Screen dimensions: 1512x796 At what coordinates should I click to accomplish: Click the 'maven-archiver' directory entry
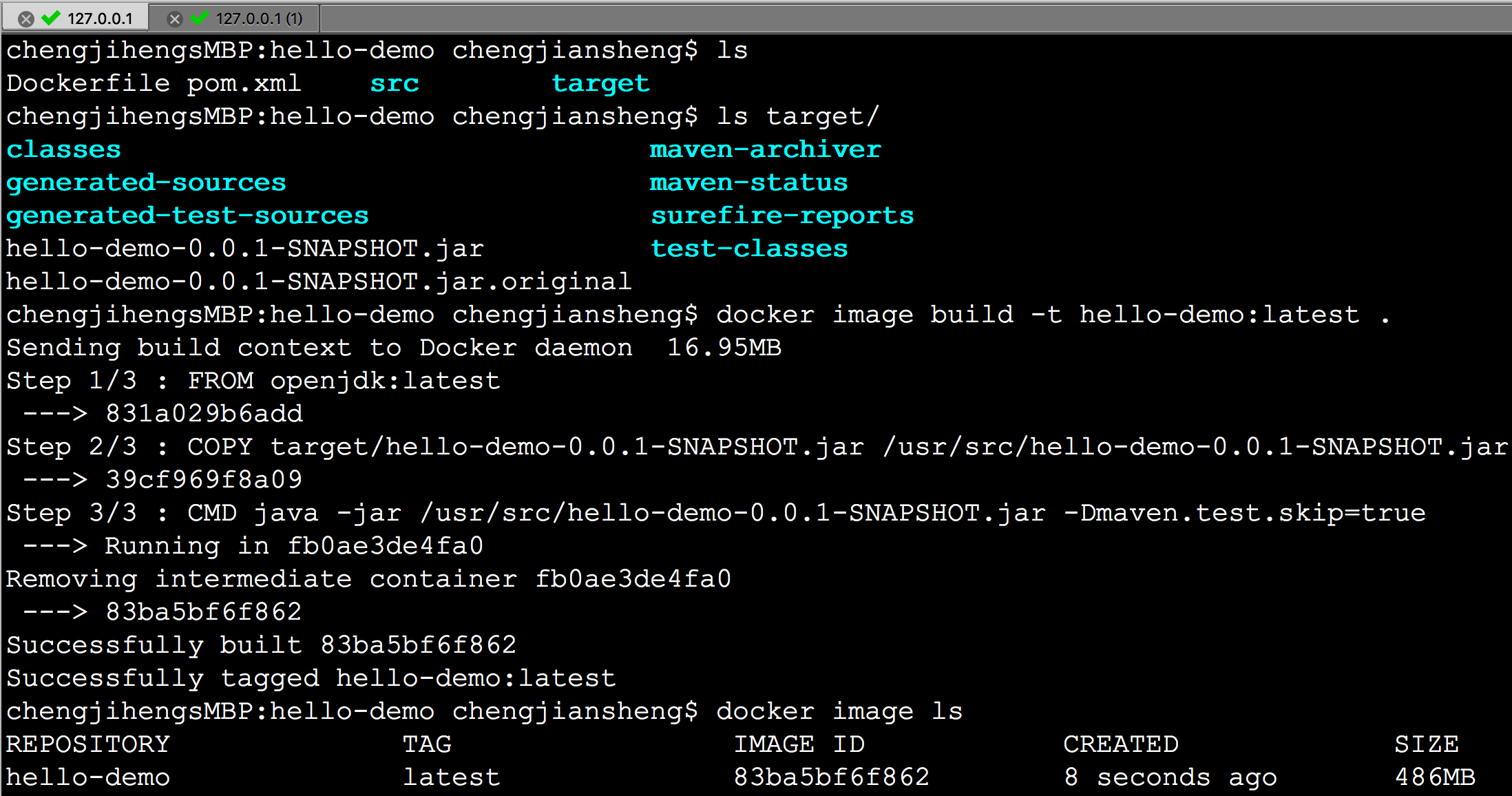tap(765, 149)
